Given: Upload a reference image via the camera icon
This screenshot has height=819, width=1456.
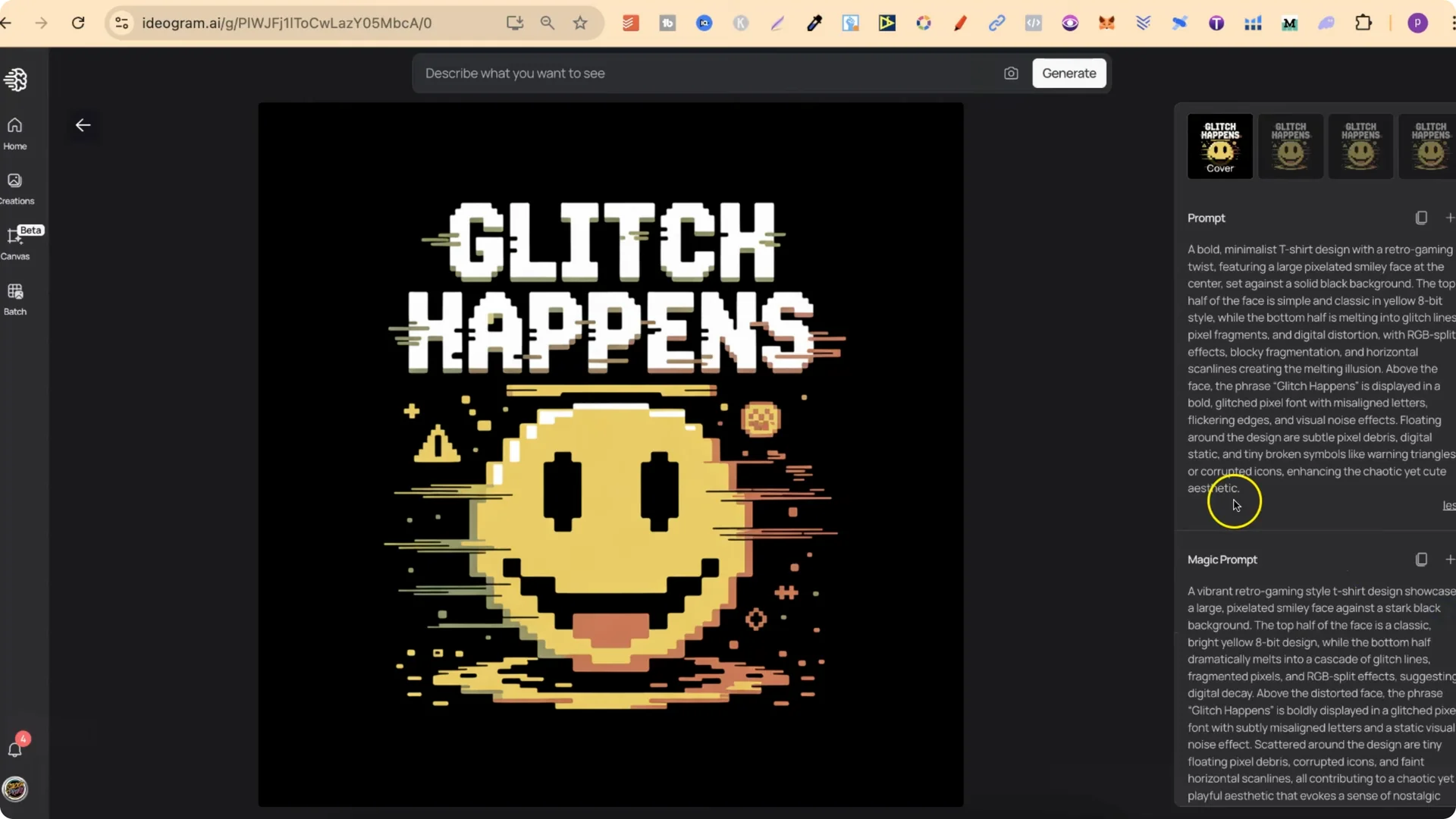Looking at the screenshot, I should pyautogui.click(x=1012, y=73).
